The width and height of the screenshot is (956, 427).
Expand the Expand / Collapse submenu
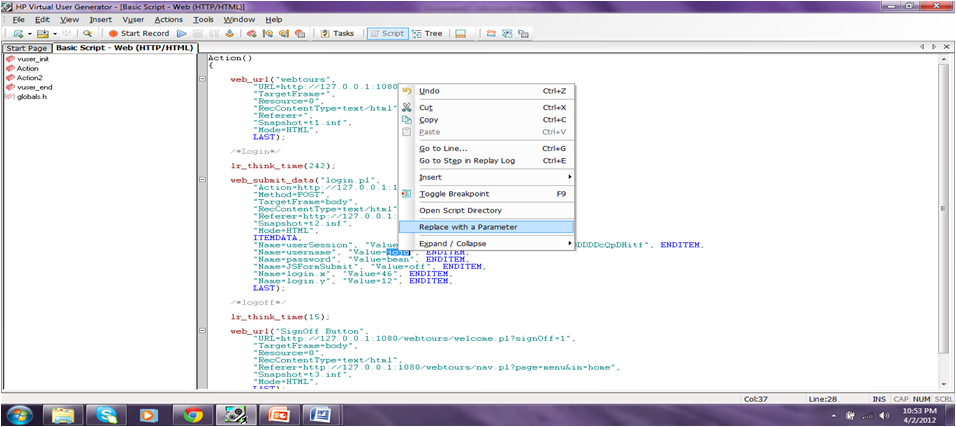(486, 243)
